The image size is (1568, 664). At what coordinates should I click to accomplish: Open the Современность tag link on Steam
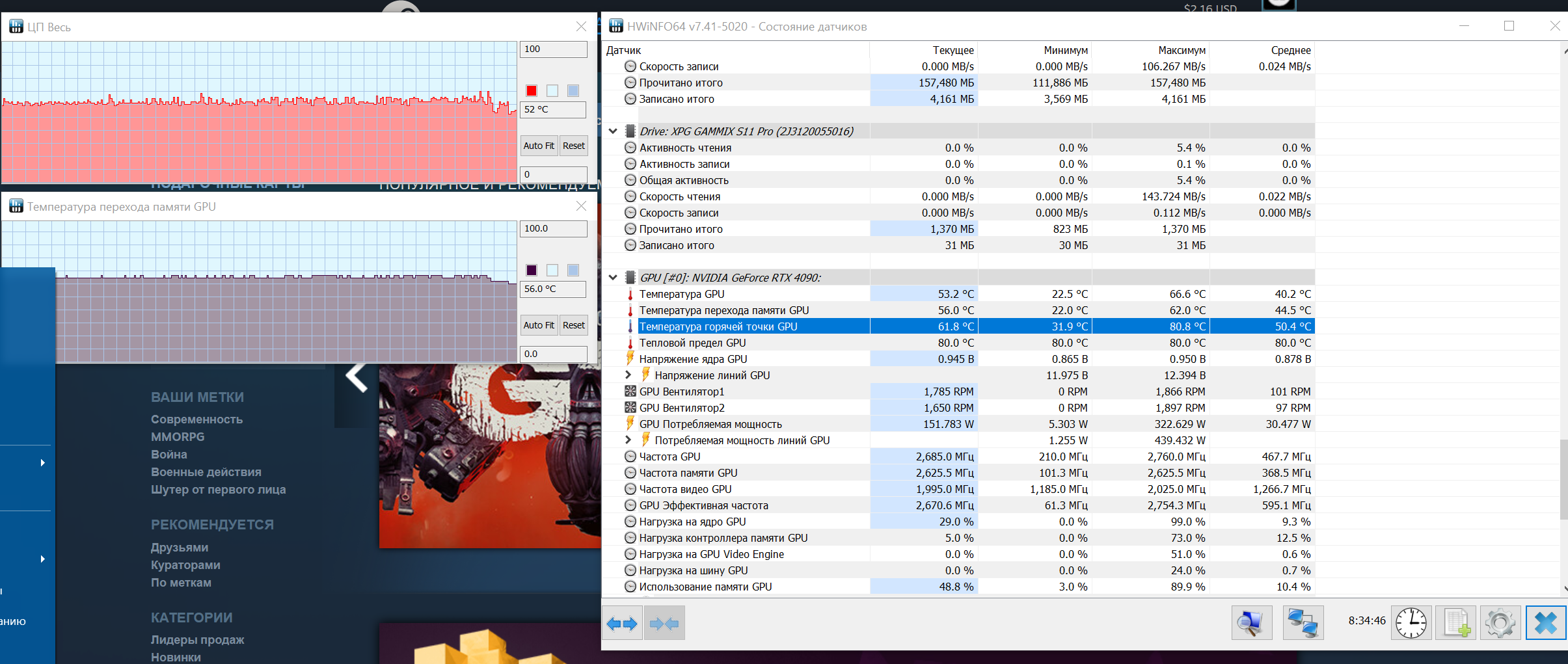[196, 419]
